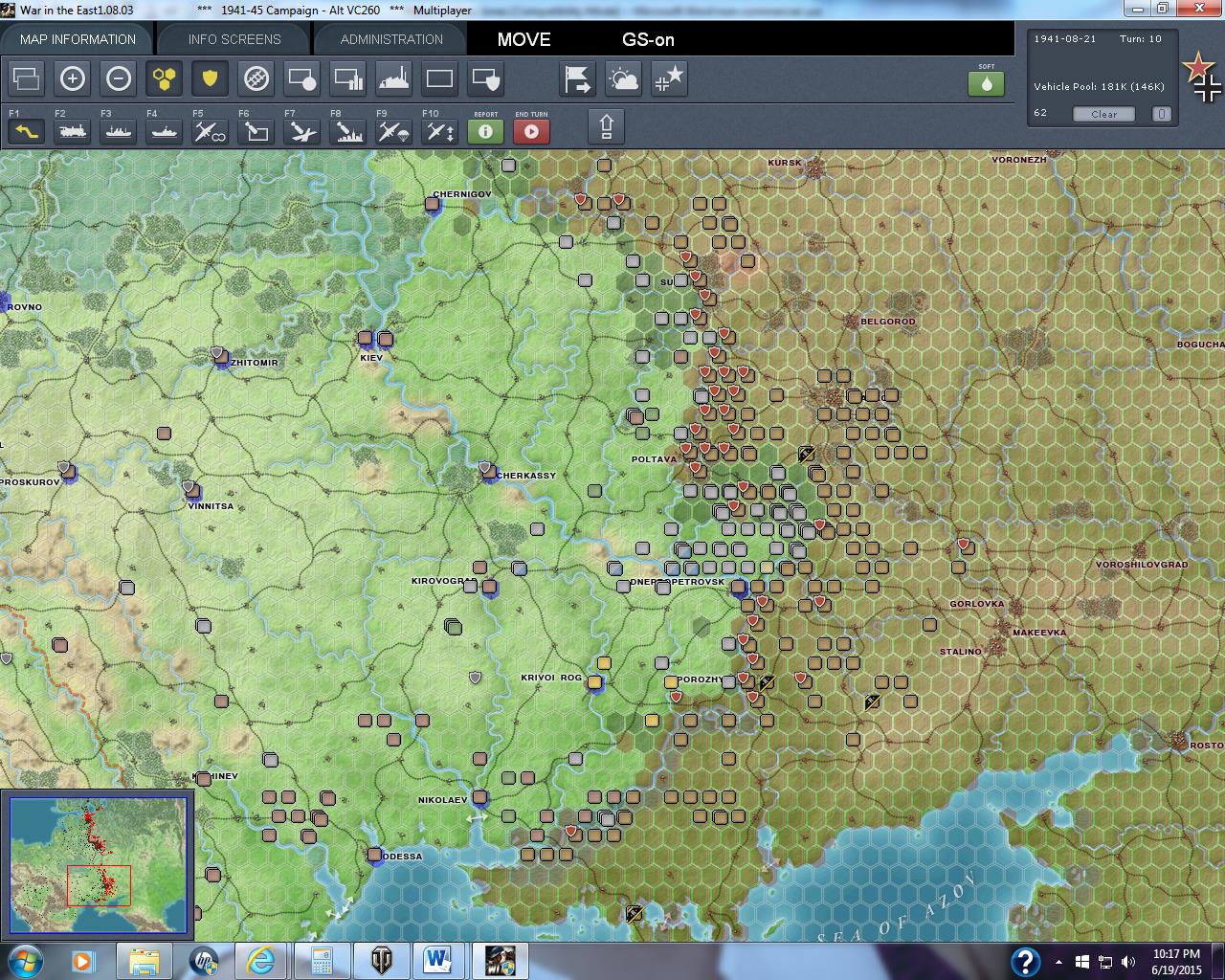The width and height of the screenshot is (1225, 980).
Task: Zoom in using the plus icon
Action: 73,78
